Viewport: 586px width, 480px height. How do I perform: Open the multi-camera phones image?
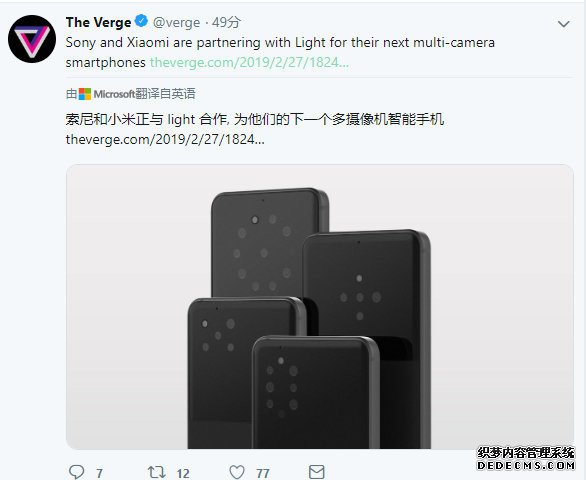tap(320, 306)
